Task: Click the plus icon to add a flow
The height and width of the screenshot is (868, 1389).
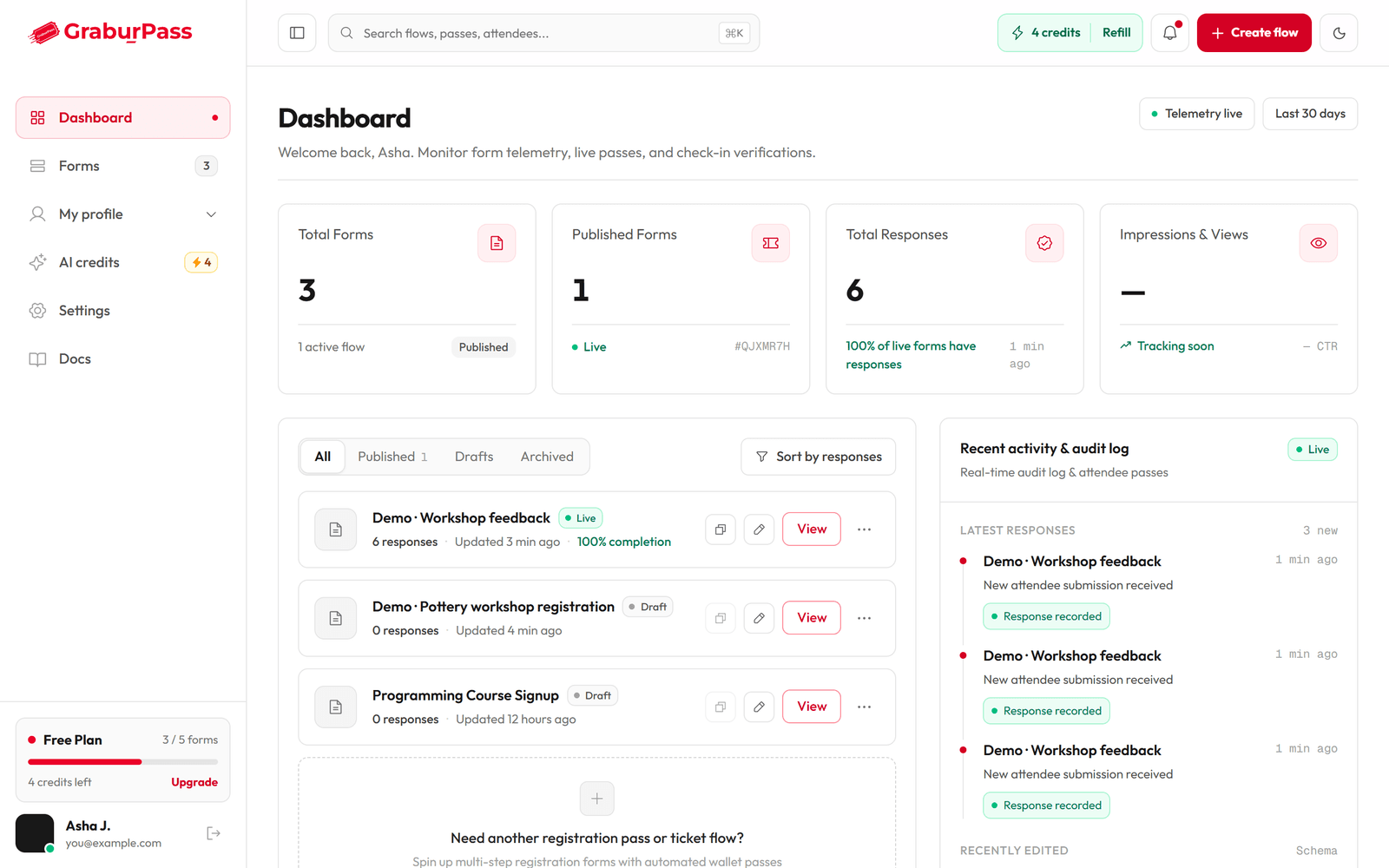Action: coord(597,799)
